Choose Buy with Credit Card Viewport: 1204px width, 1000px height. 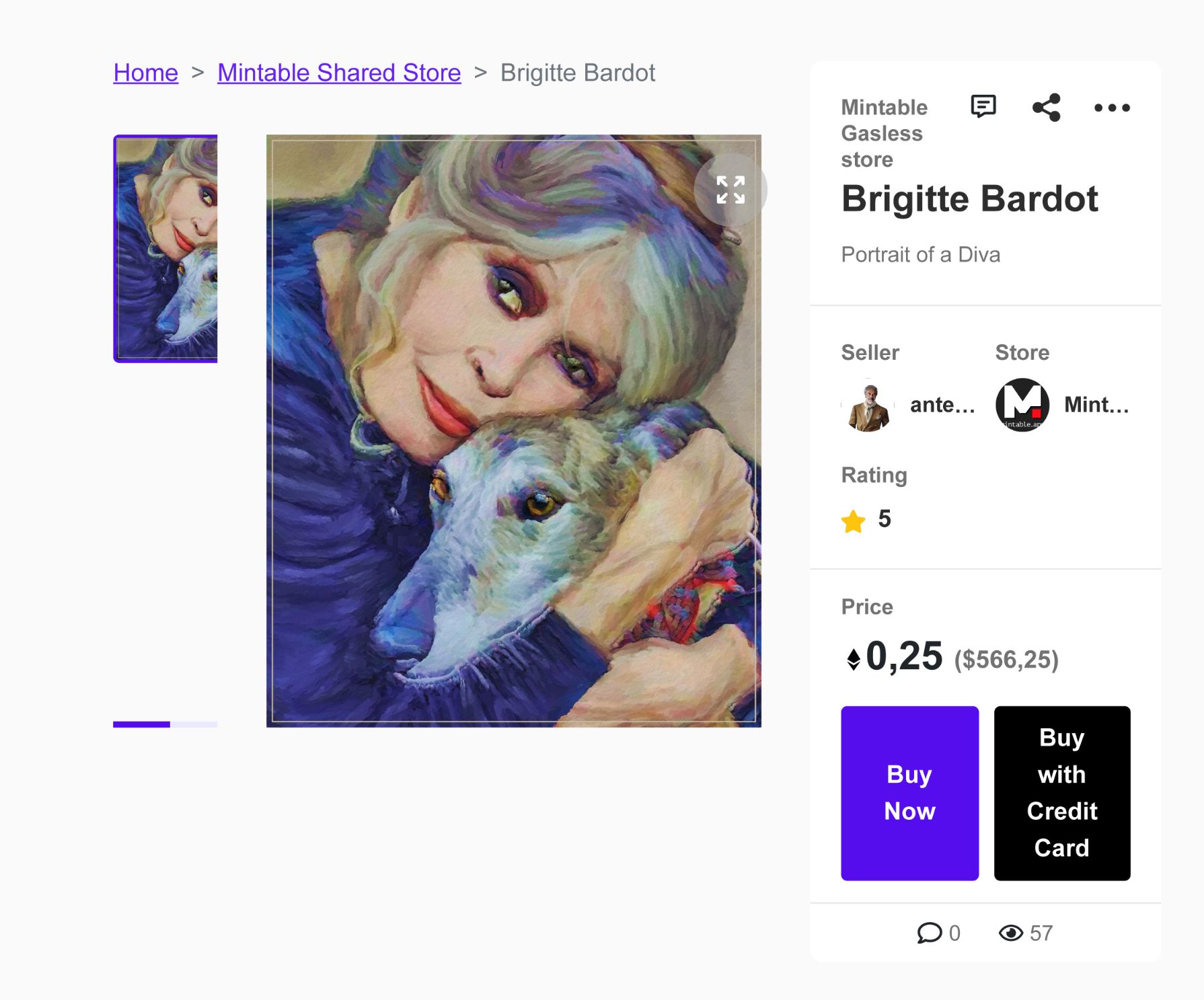tap(1061, 793)
